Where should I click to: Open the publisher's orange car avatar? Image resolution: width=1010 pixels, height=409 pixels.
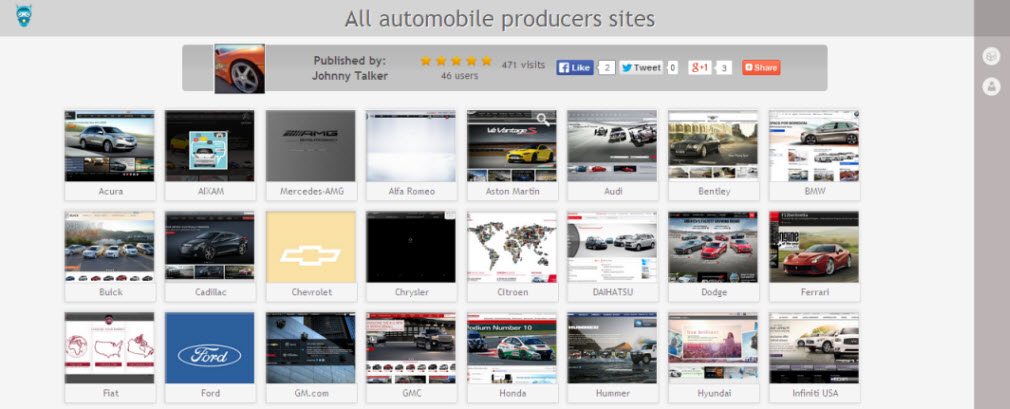click(x=239, y=68)
